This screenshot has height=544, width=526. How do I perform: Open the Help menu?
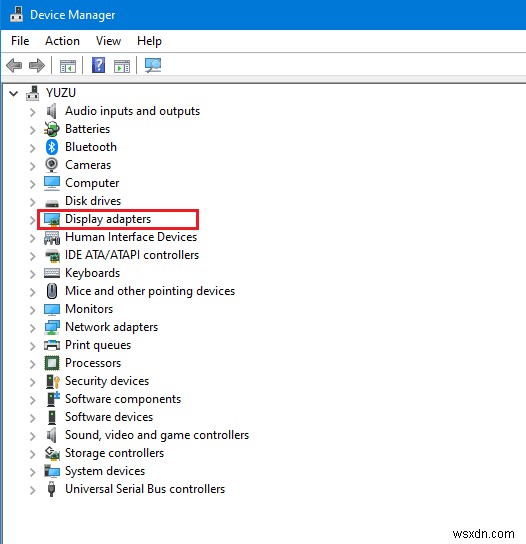pyautogui.click(x=149, y=41)
